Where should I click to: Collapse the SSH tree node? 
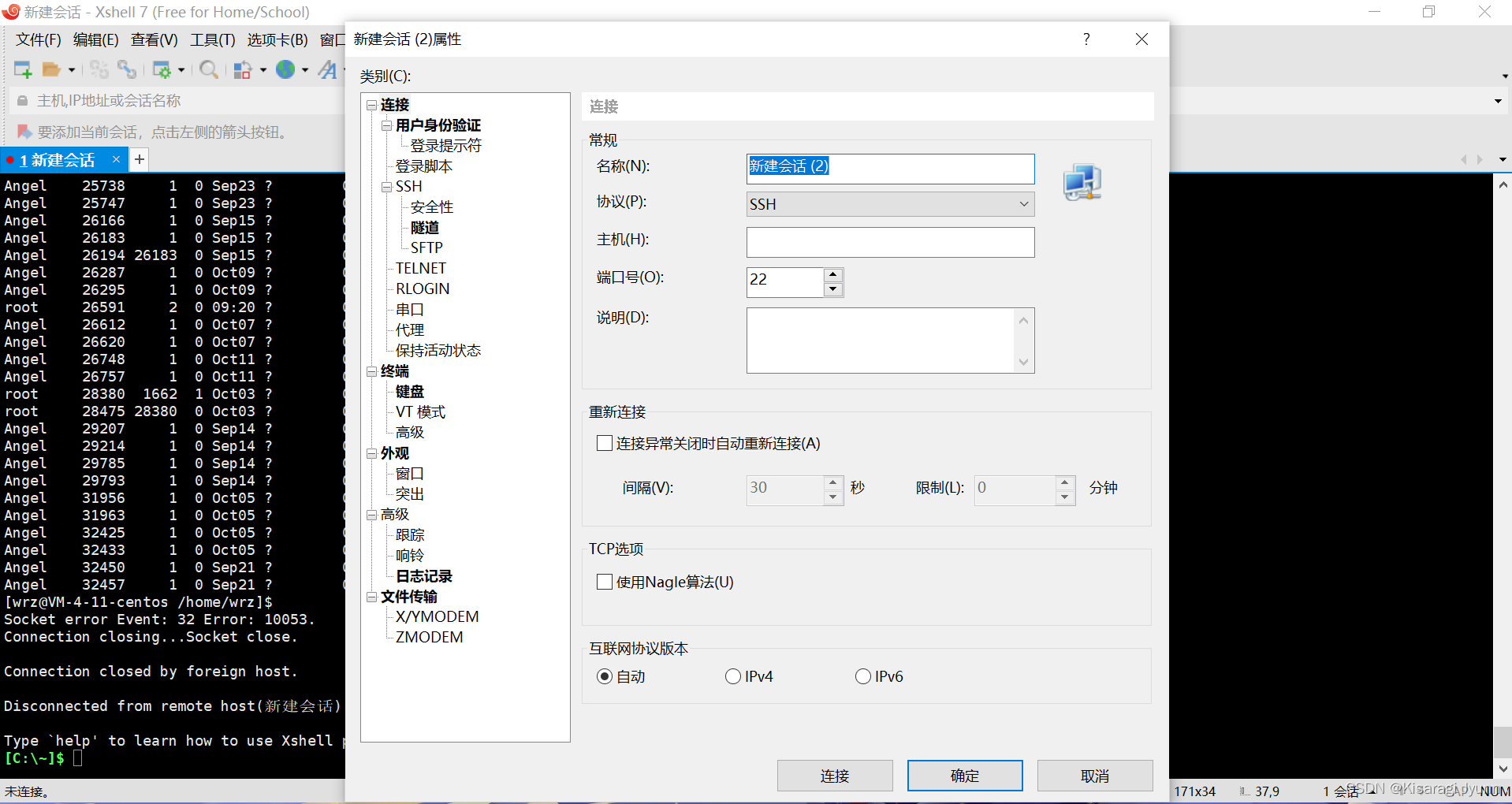386,187
